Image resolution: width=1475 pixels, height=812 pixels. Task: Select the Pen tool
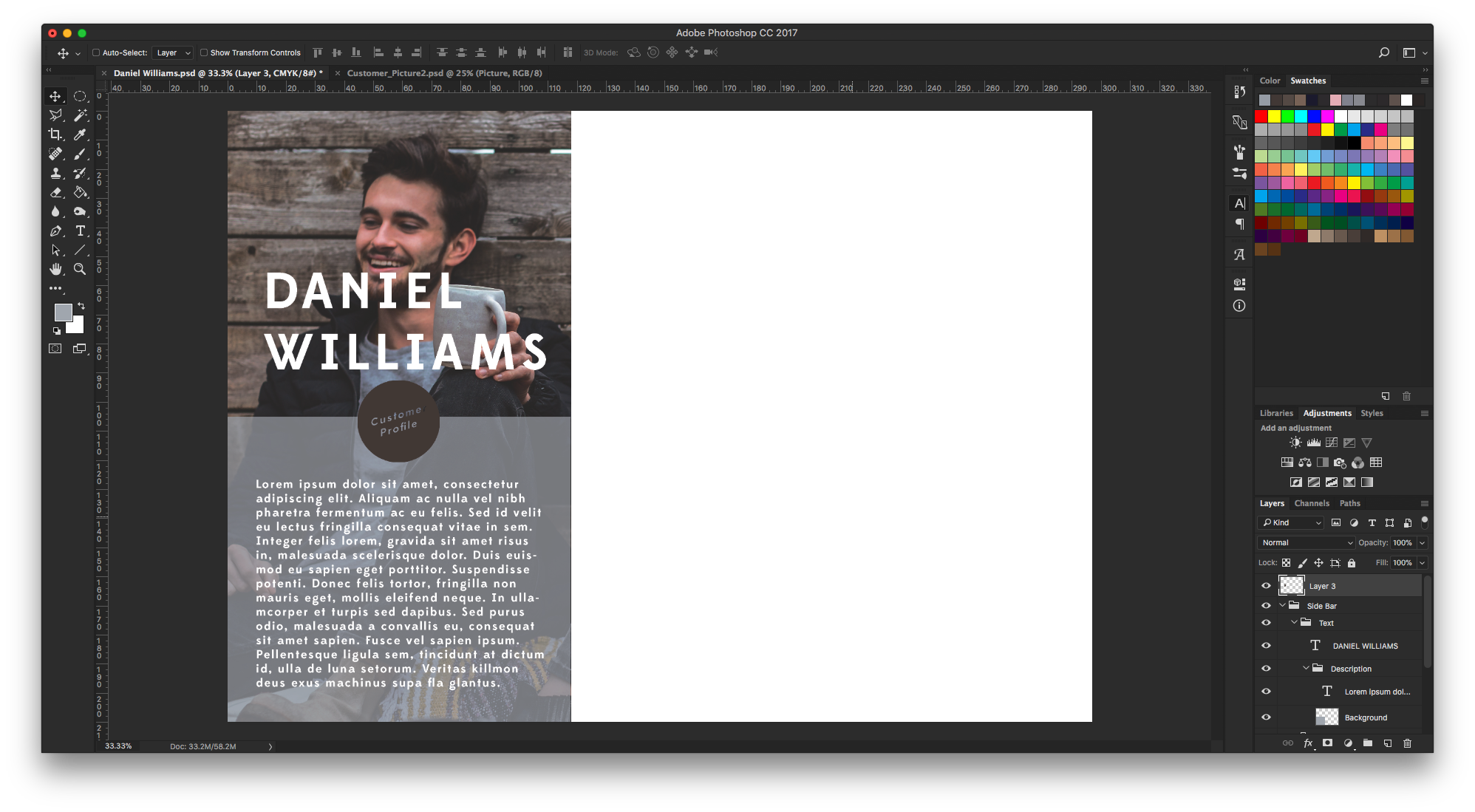tap(55, 231)
